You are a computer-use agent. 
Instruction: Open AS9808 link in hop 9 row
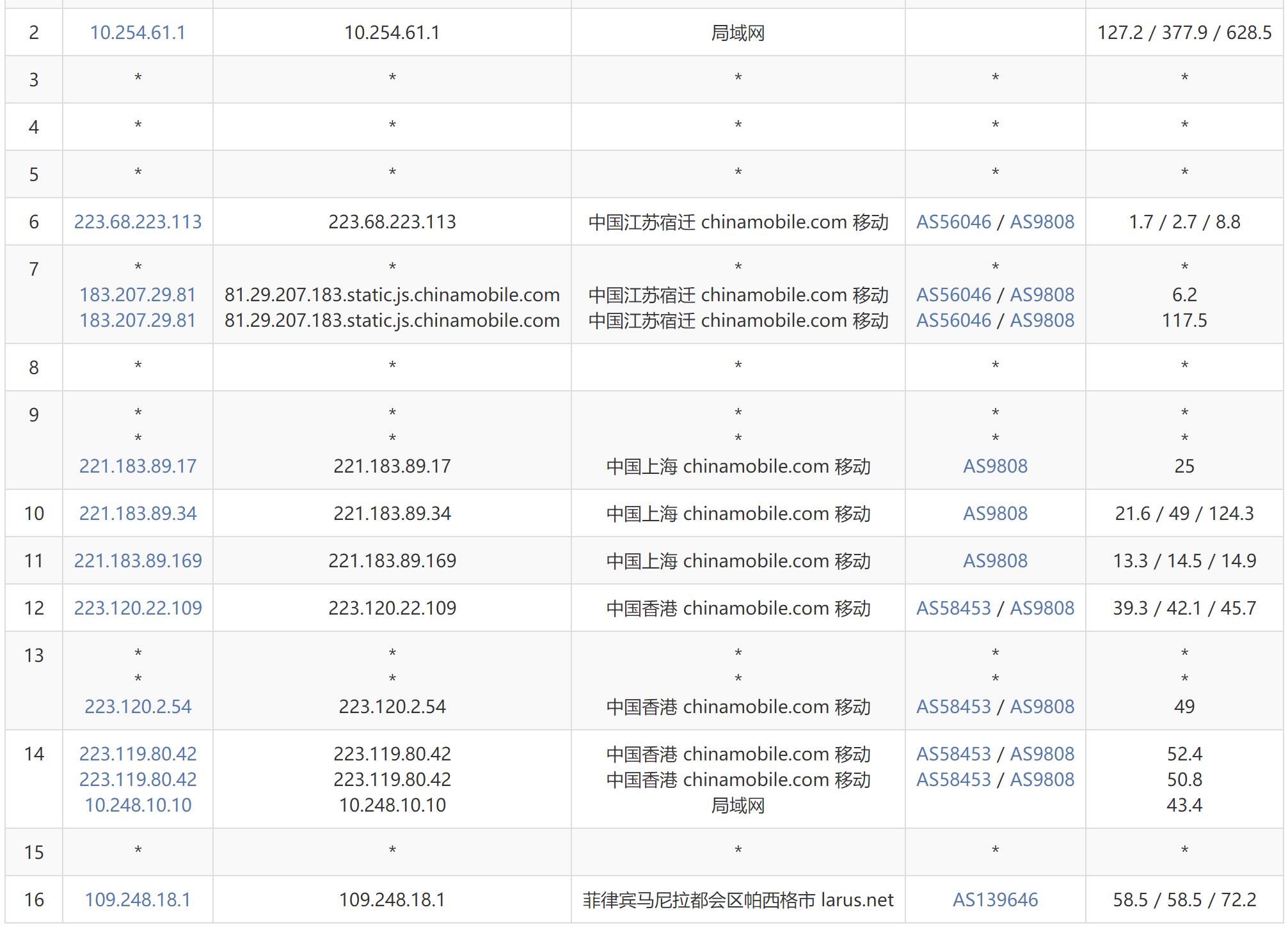click(995, 466)
